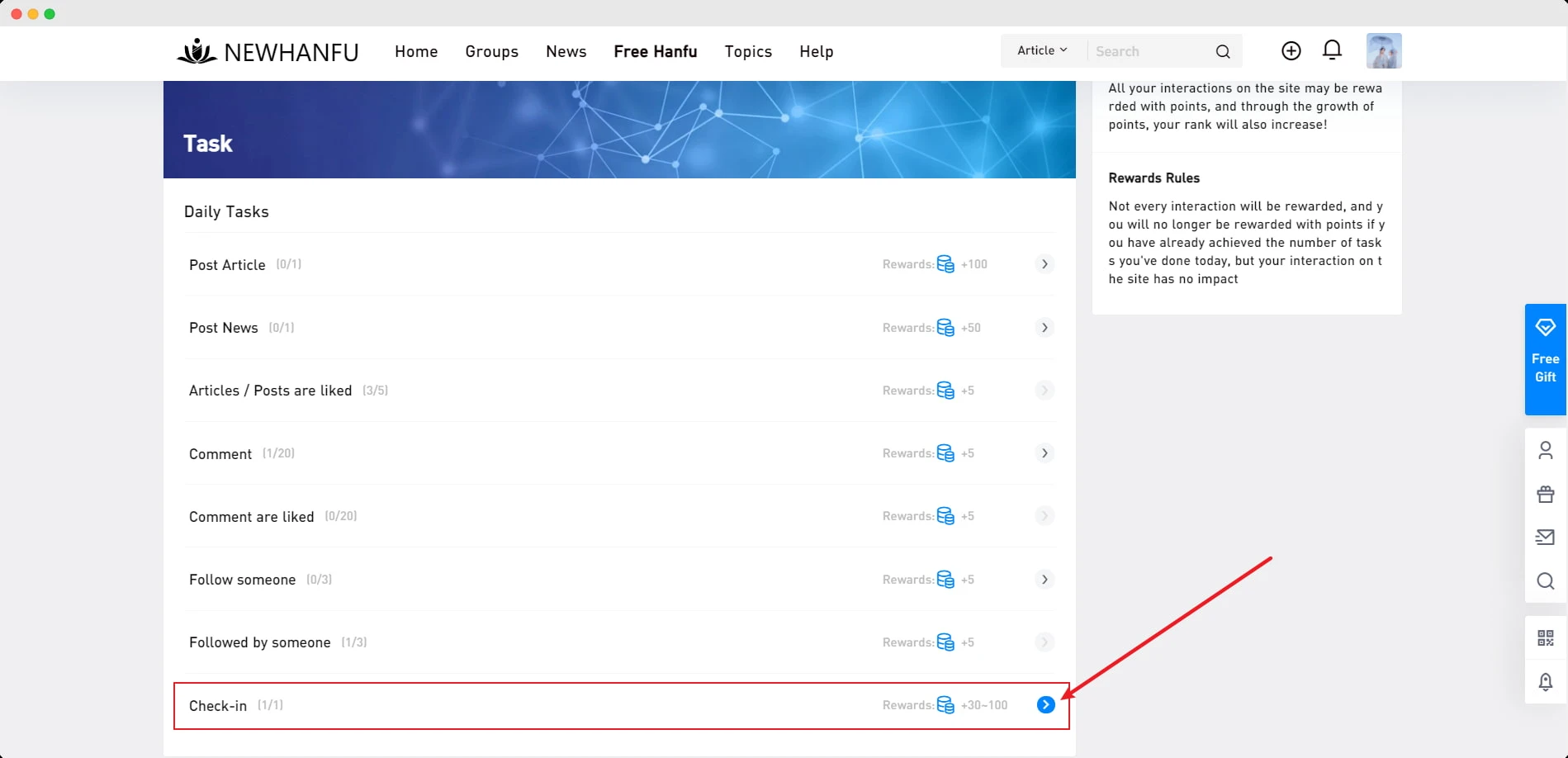This screenshot has width=1568, height=758.
Task: Expand the Follow someone task arrow
Action: (x=1045, y=580)
